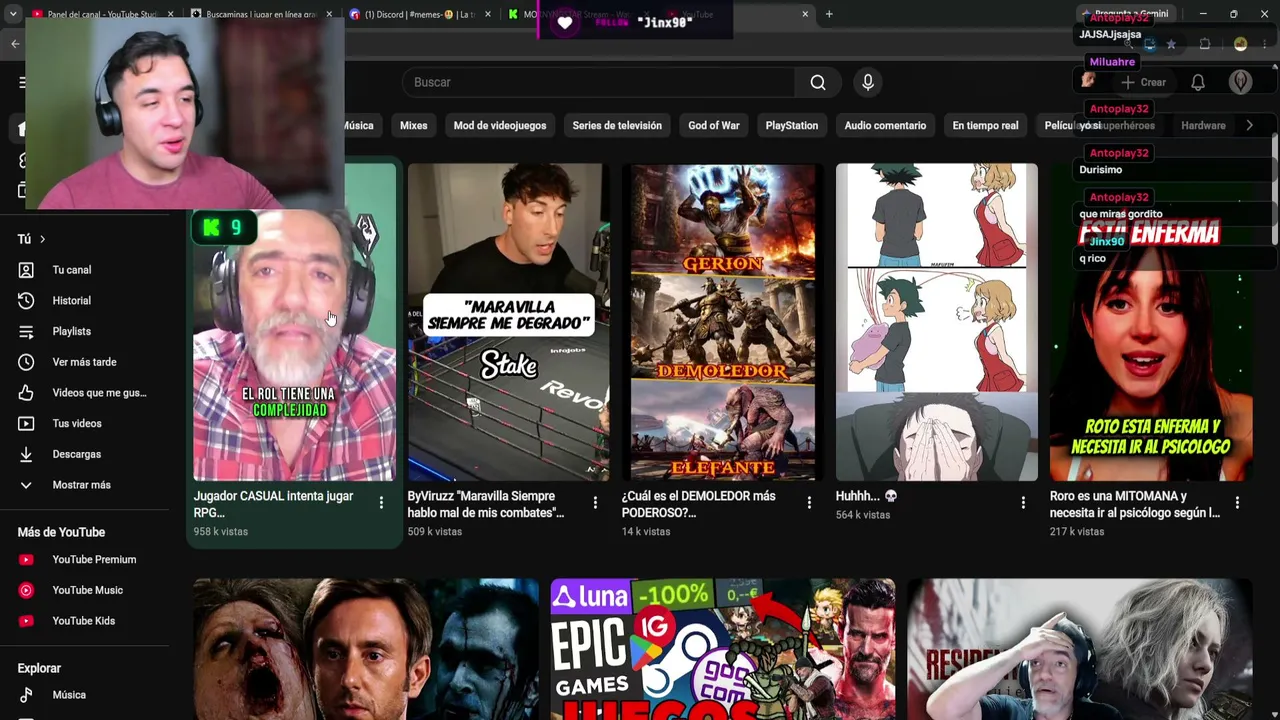Select the Series de televisión chip
Screen dimensions: 1280x720
click(617, 125)
